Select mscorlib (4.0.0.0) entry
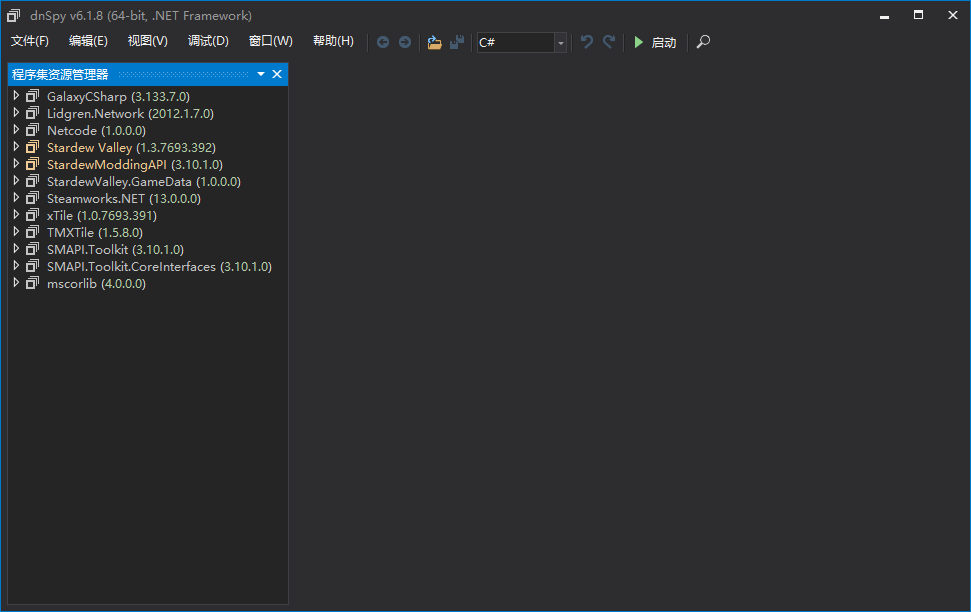The height and width of the screenshot is (612, 971). pyautogui.click(x=96, y=284)
